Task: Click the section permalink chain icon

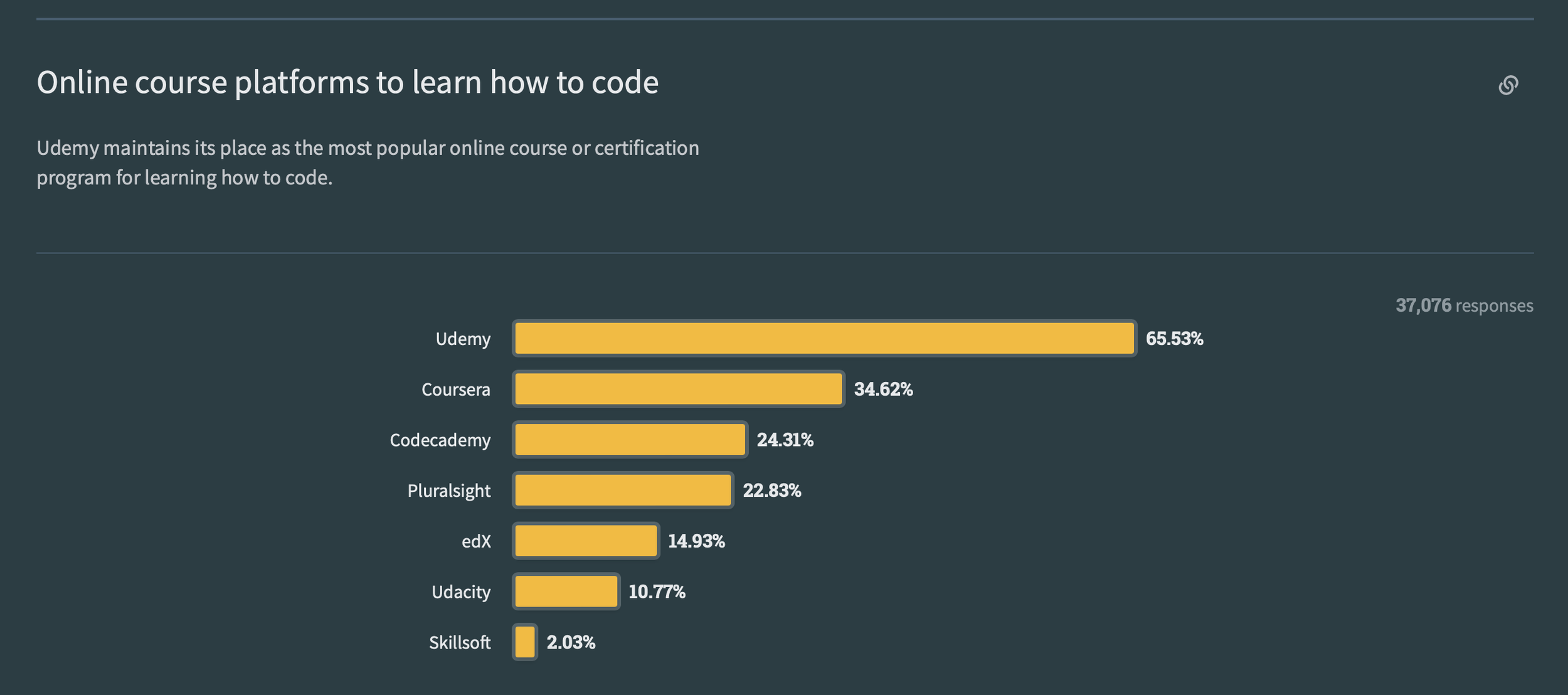Action: pyautogui.click(x=1508, y=85)
